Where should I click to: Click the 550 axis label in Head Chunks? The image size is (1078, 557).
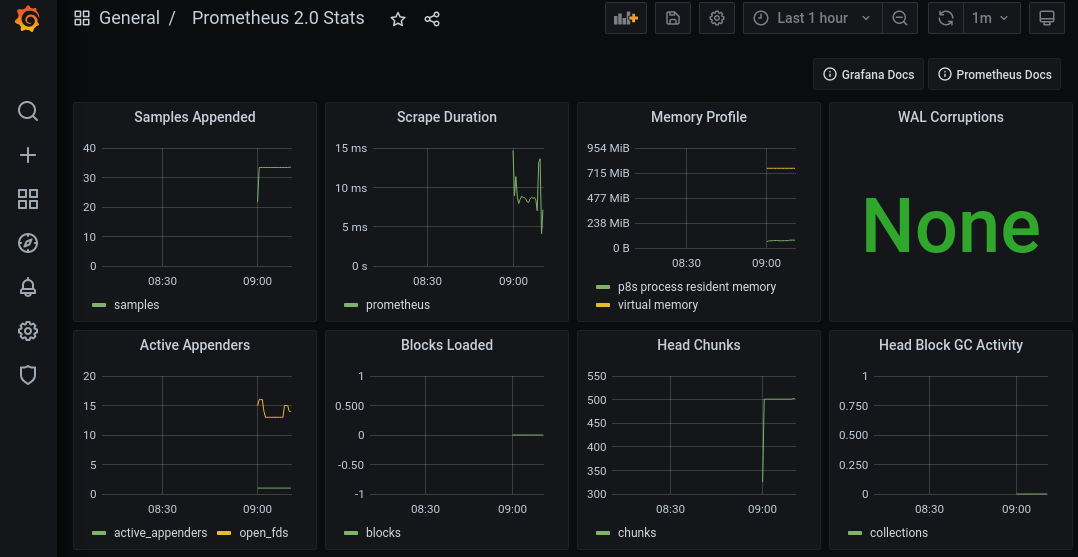point(595,376)
